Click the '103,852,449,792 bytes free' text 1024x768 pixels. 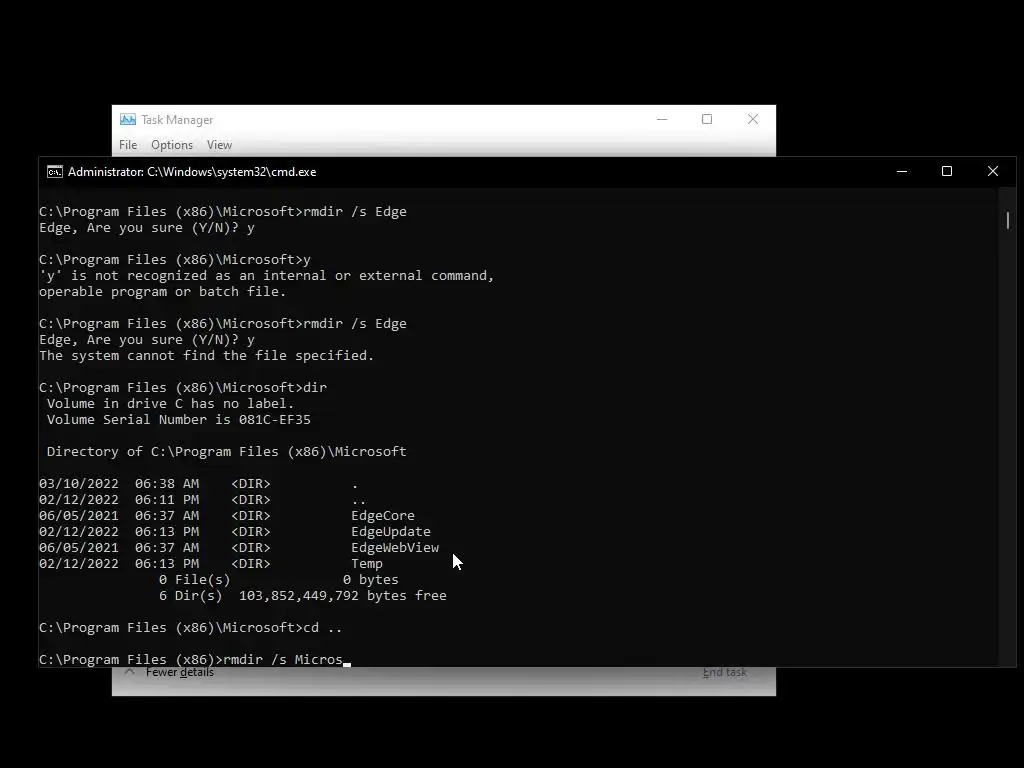[342, 596]
